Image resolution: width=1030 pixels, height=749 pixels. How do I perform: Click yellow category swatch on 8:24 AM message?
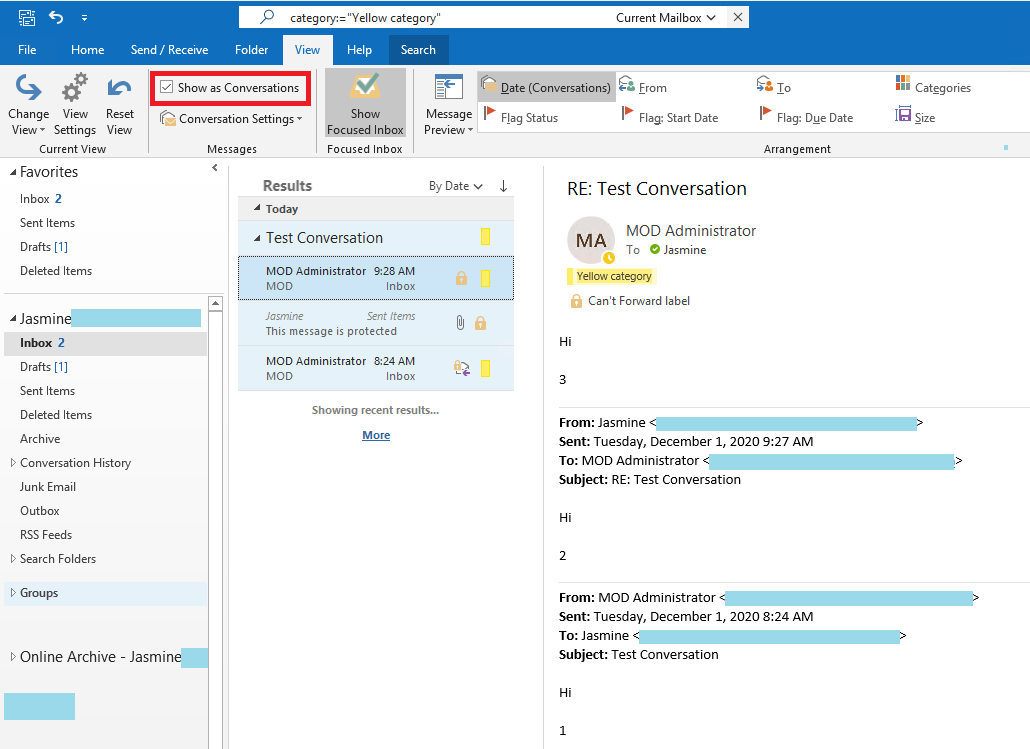click(x=485, y=369)
